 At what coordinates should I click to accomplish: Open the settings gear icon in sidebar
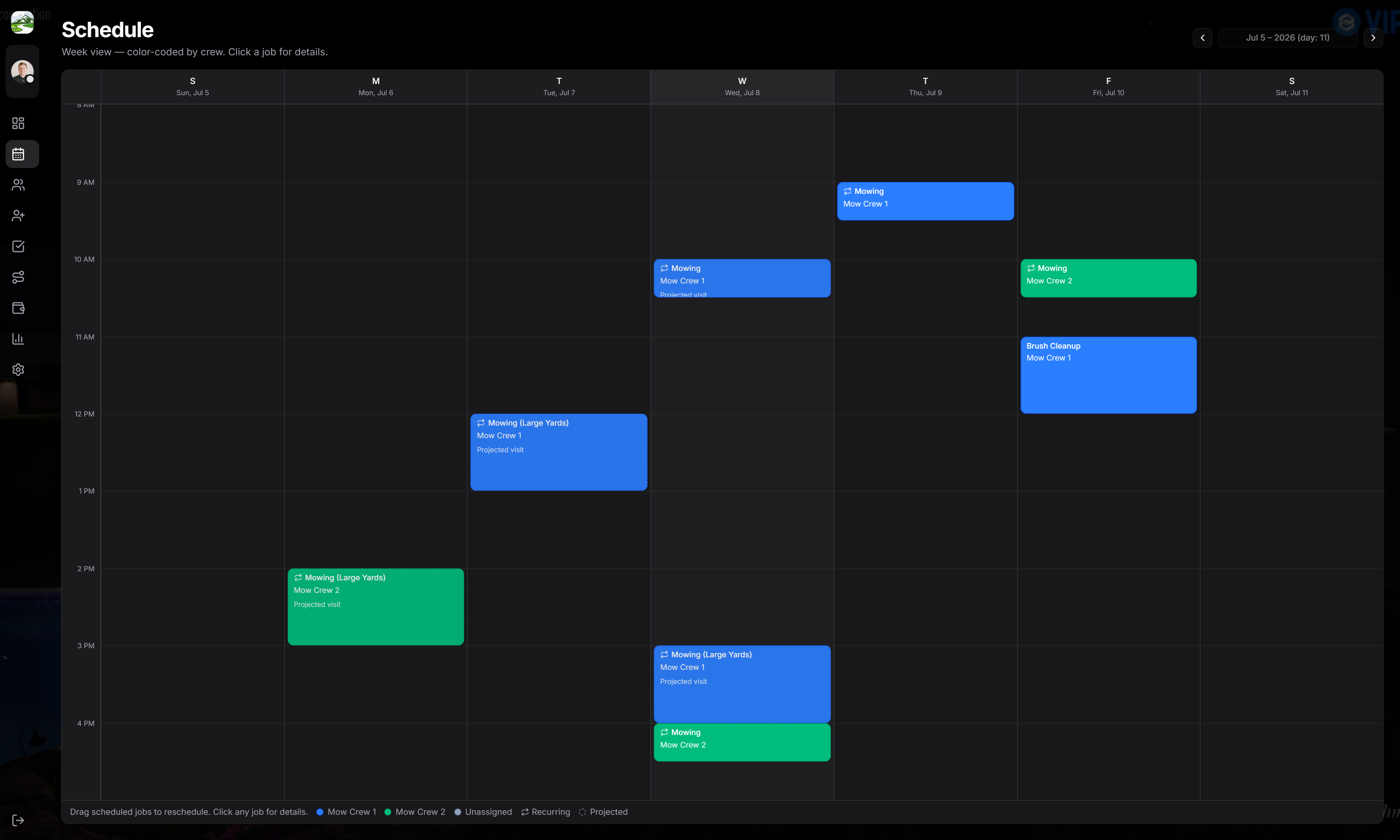pos(18,370)
